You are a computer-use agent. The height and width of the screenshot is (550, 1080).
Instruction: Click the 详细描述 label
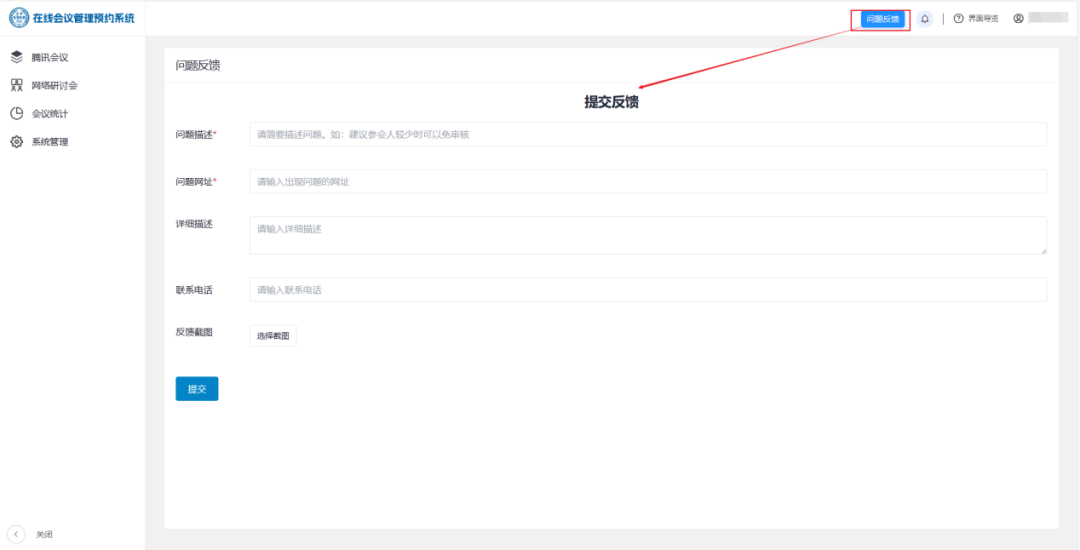click(194, 224)
